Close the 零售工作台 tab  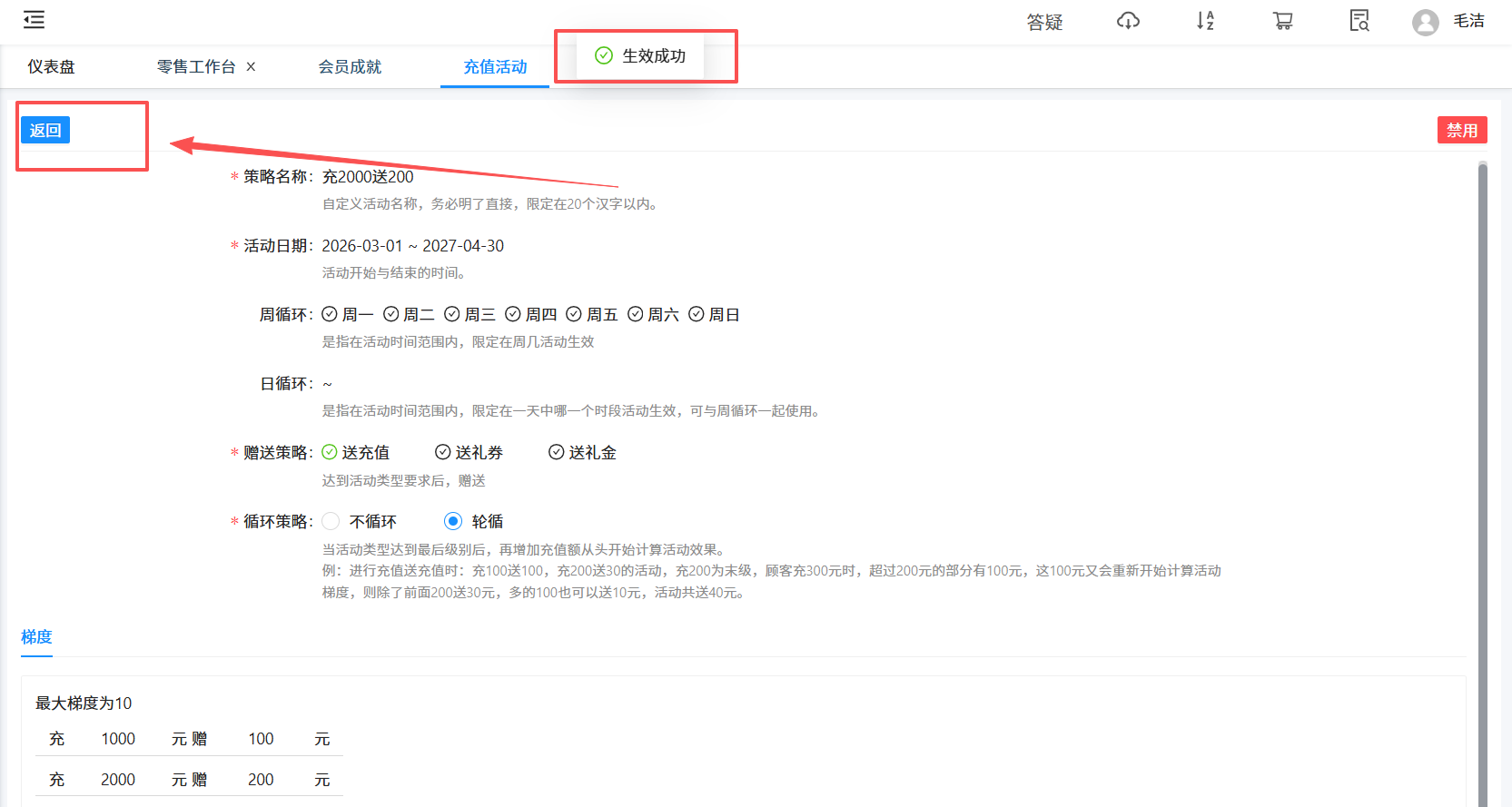(251, 66)
